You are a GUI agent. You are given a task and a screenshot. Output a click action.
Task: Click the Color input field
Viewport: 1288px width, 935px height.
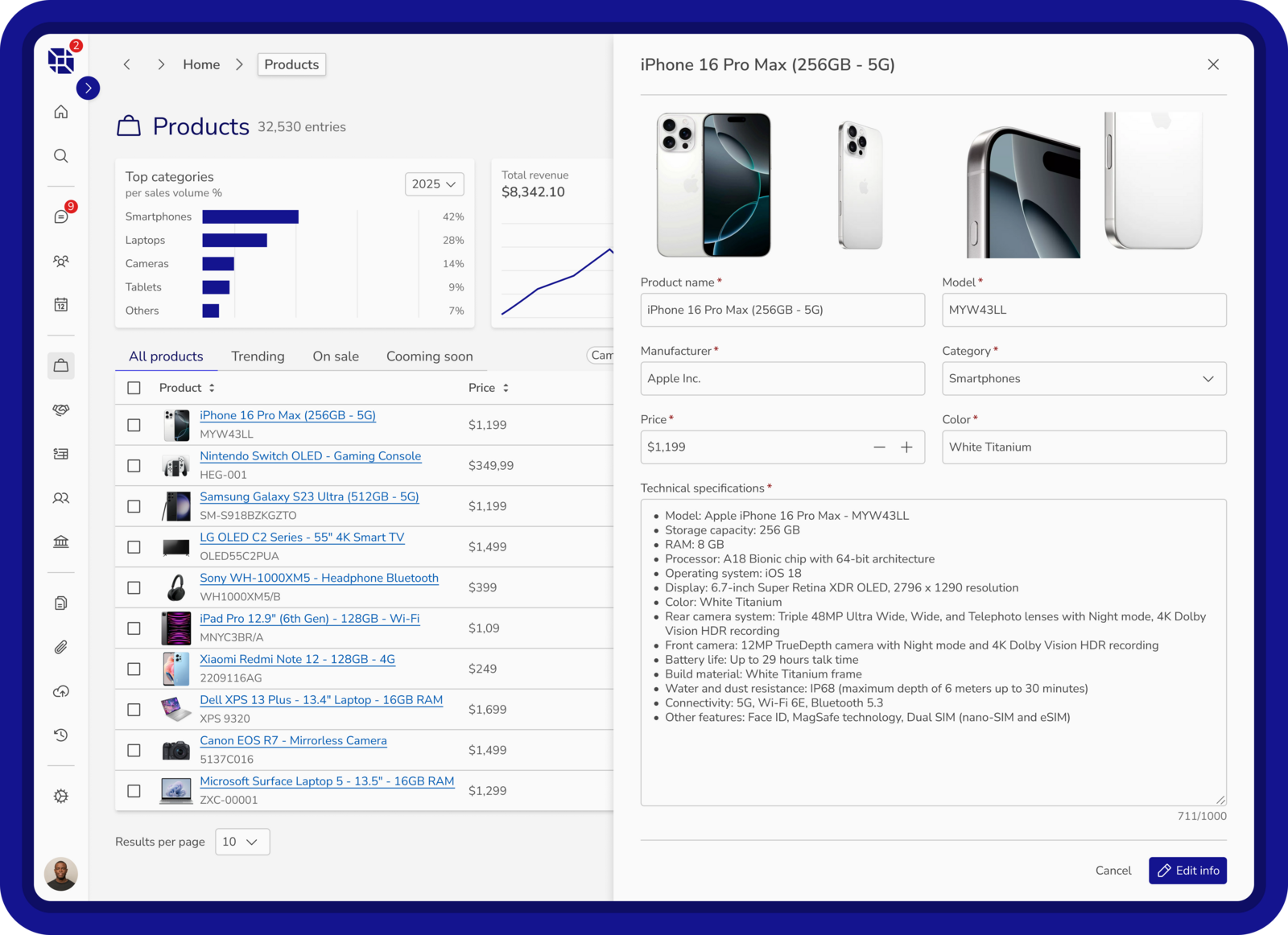pyautogui.click(x=1084, y=447)
